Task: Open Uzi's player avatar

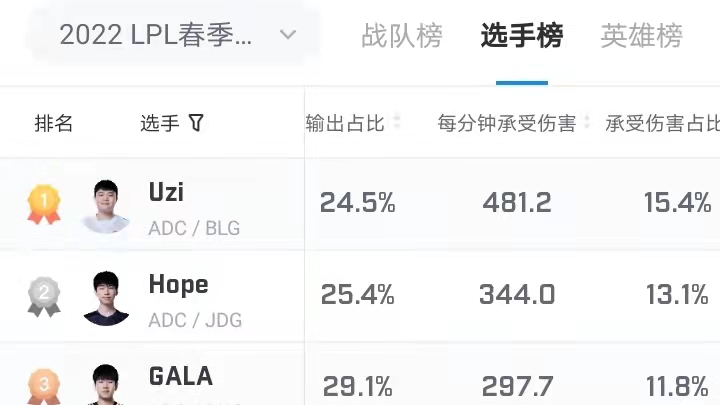Action: [106, 206]
